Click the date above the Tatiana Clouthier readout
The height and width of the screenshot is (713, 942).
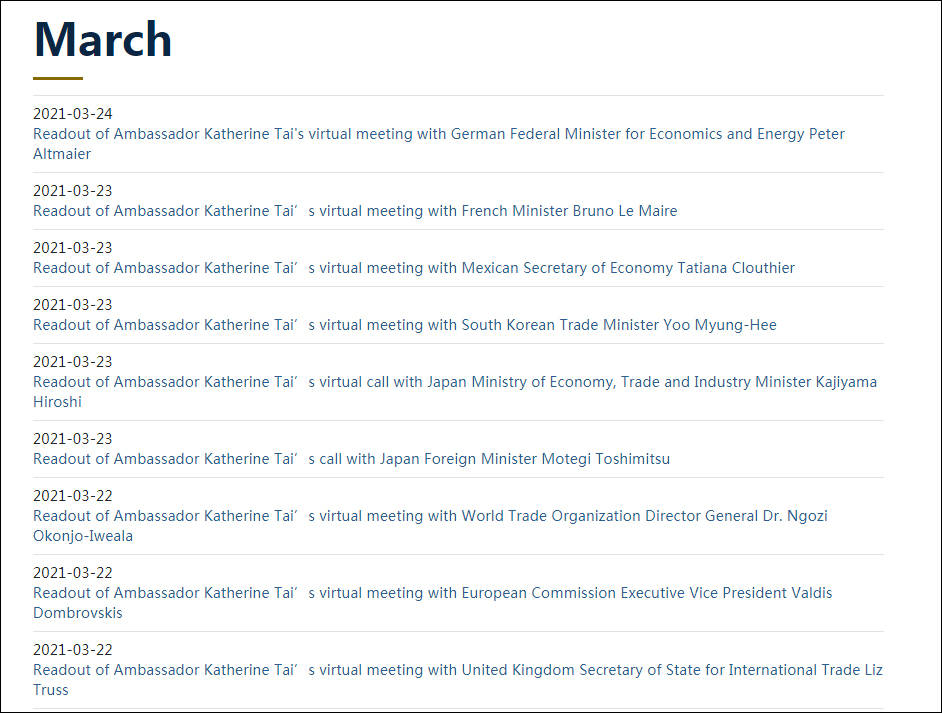click(x=73, y=247)
